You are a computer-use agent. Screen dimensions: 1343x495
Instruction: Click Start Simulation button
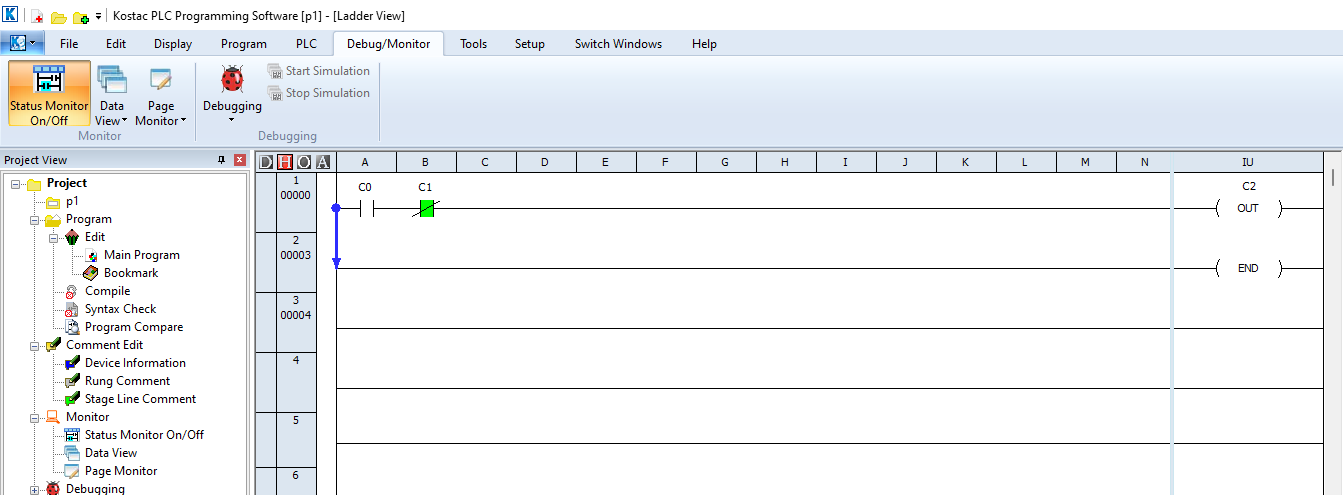319,71
